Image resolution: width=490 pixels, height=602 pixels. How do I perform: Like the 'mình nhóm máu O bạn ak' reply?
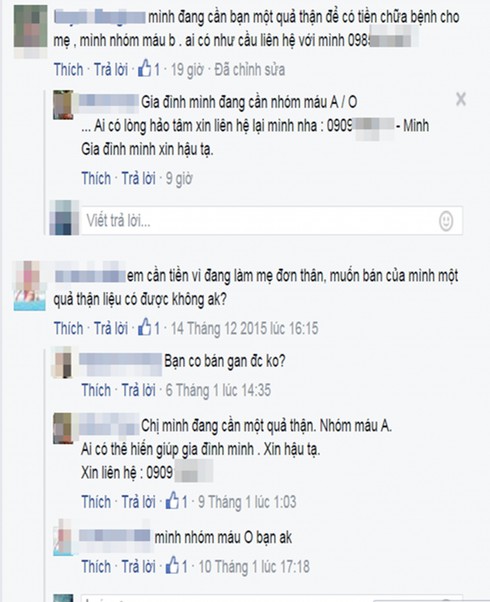[x=96, y=566]
